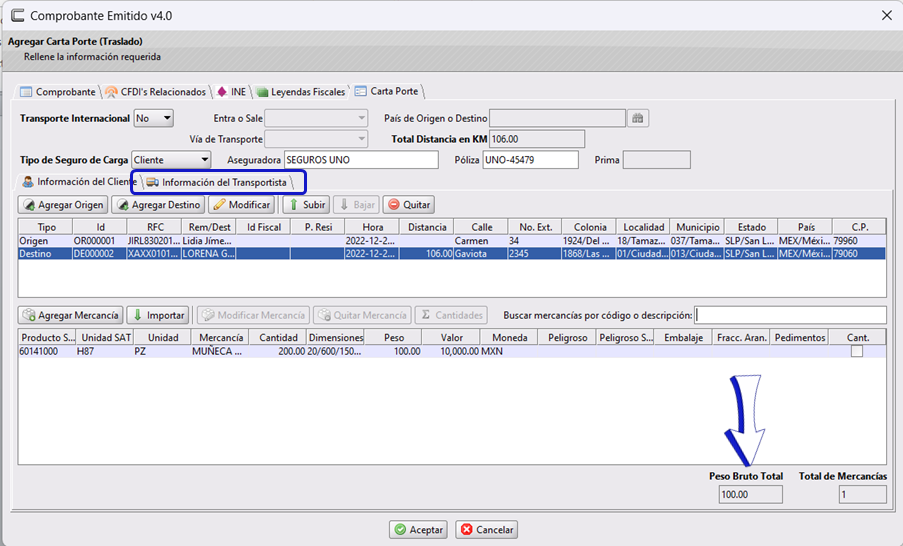Click the Gaviota street cell
Viewport: 903px width, 546px height.
coord(480,253)
